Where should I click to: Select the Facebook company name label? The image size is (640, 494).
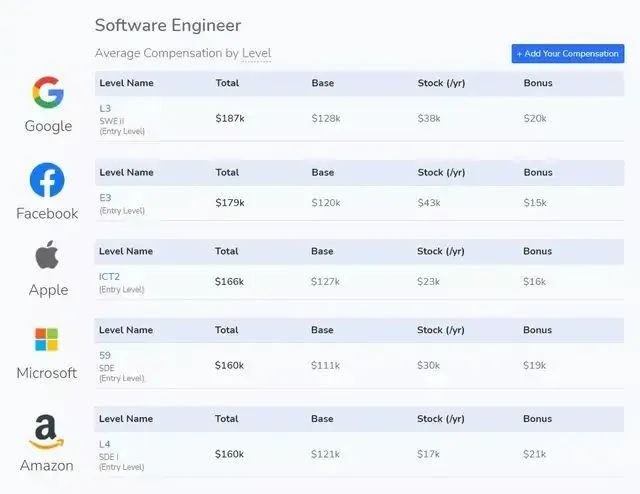[x=47, y=214]
